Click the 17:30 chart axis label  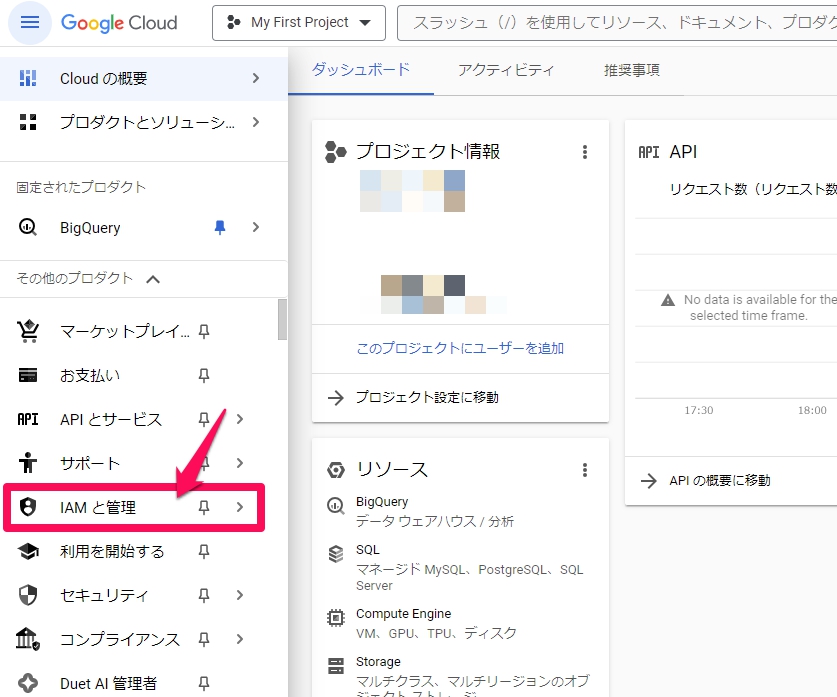point(699,410)
